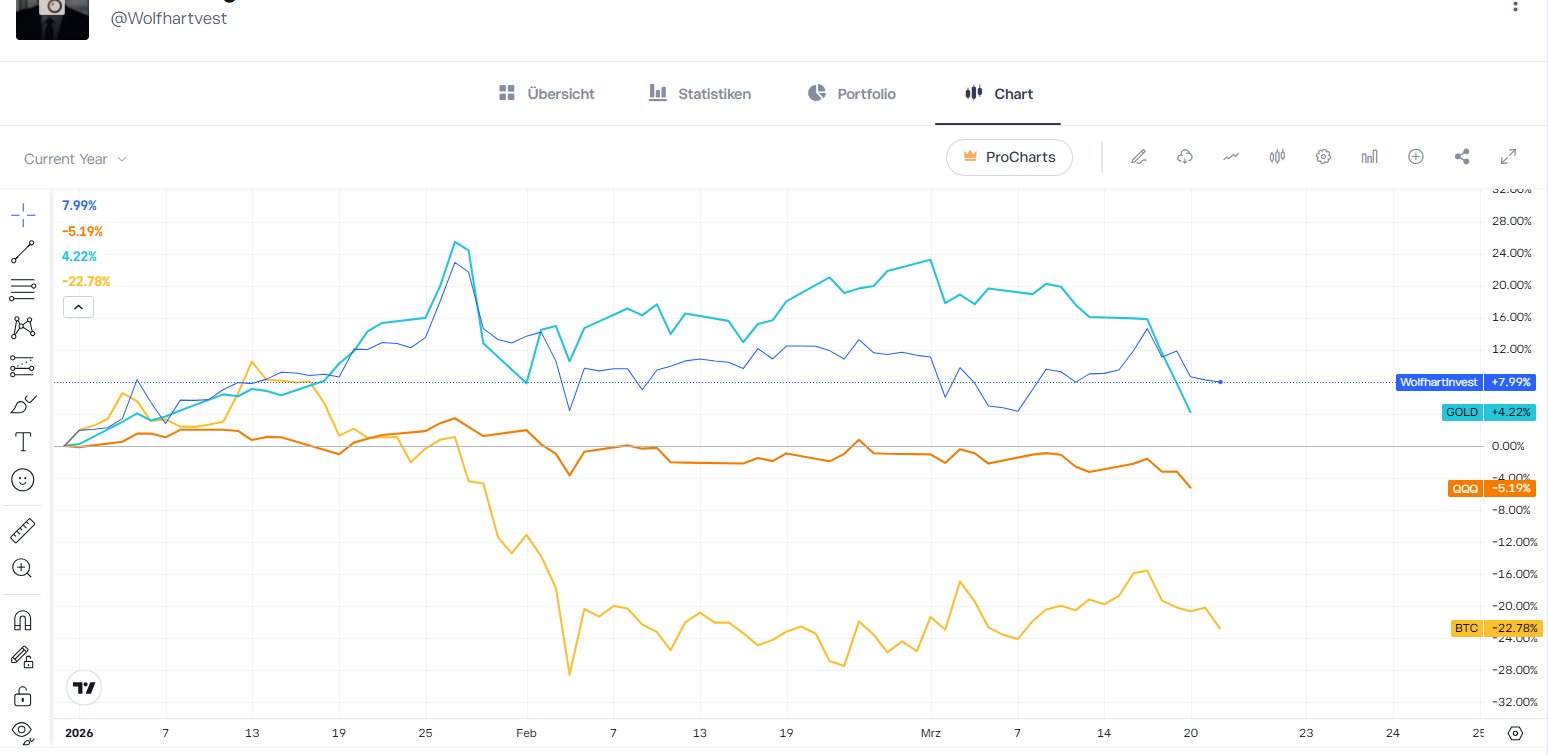
Task: Click the share chart icon
Action: 1462,157
